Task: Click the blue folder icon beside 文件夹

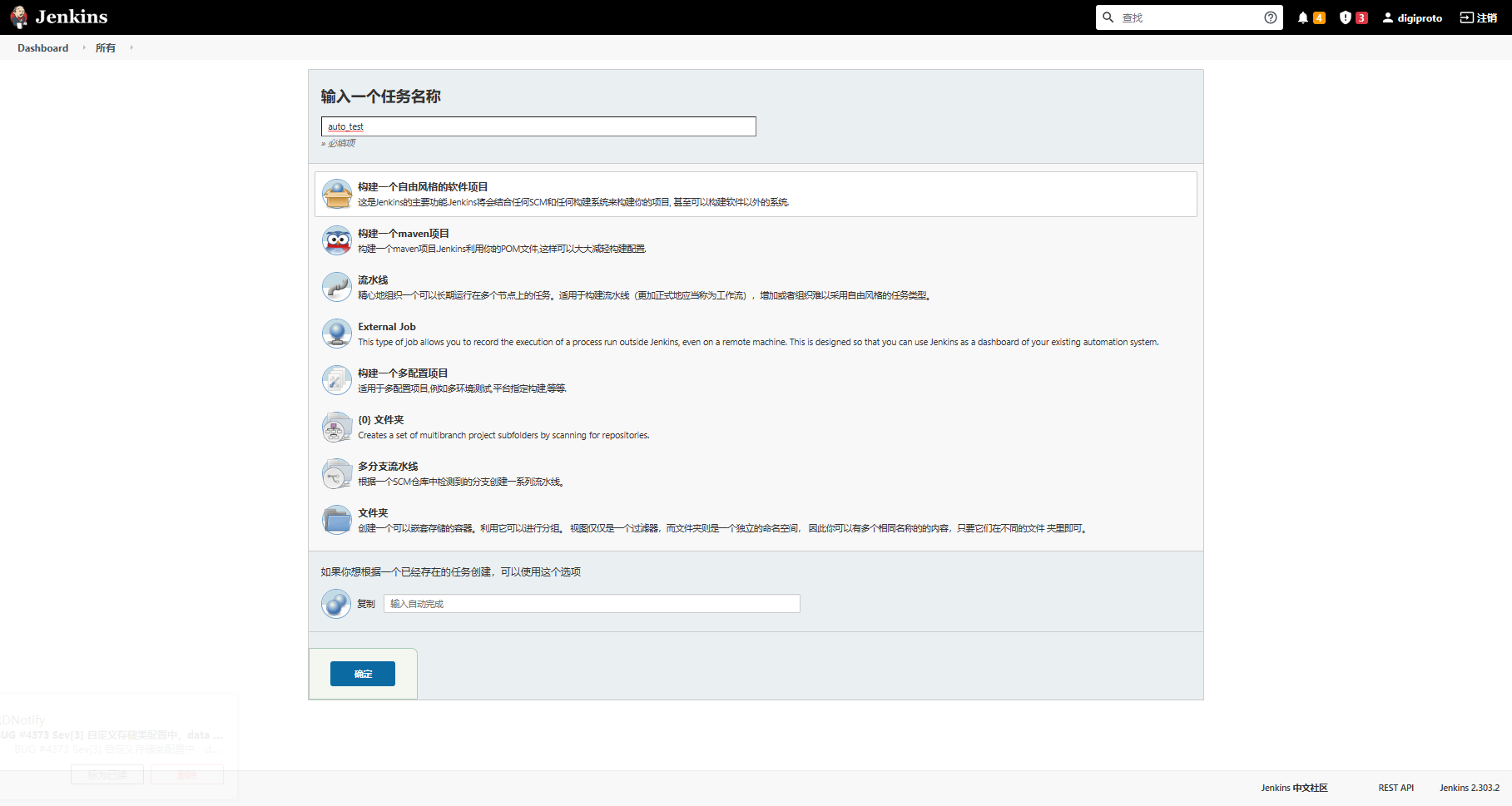Action: tap(336, 518)
